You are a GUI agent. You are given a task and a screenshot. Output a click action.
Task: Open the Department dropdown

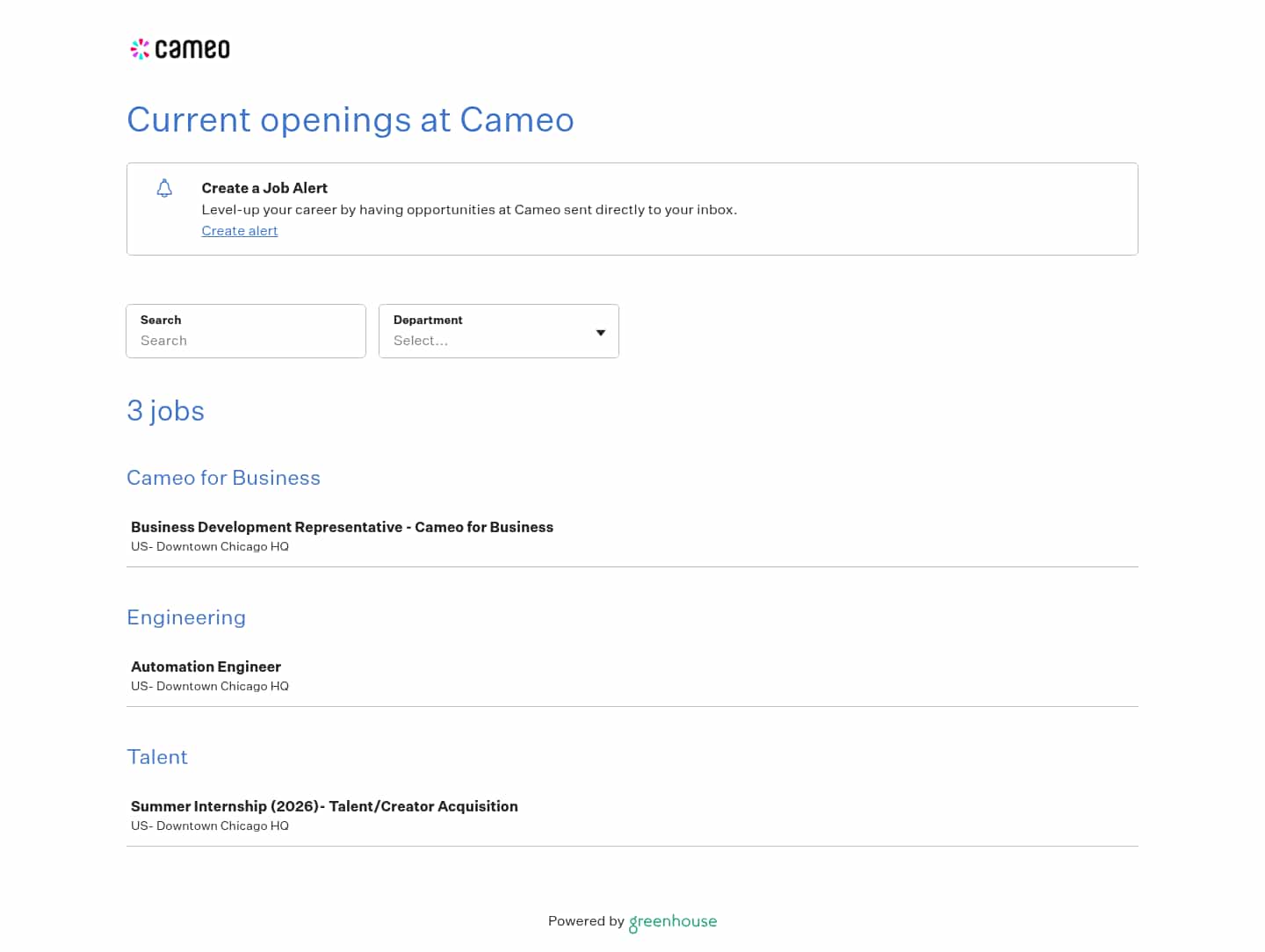click(498, 341)
